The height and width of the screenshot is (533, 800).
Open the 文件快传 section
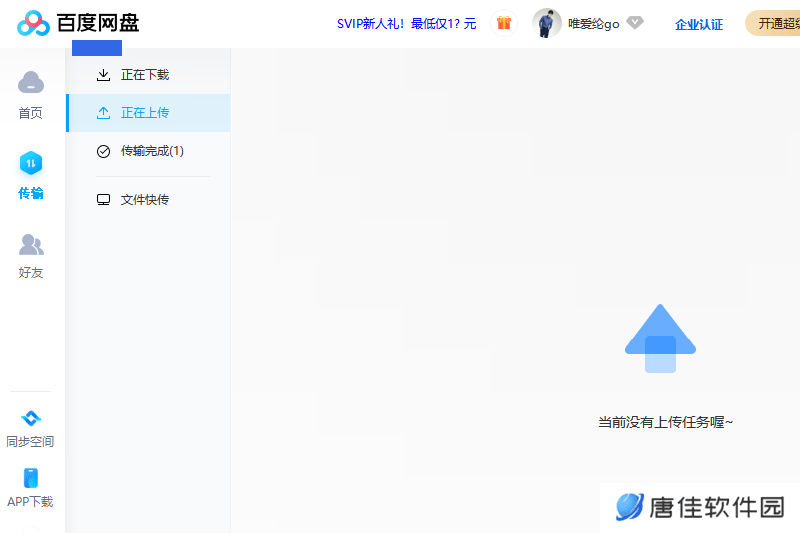(x=148, y=199)
